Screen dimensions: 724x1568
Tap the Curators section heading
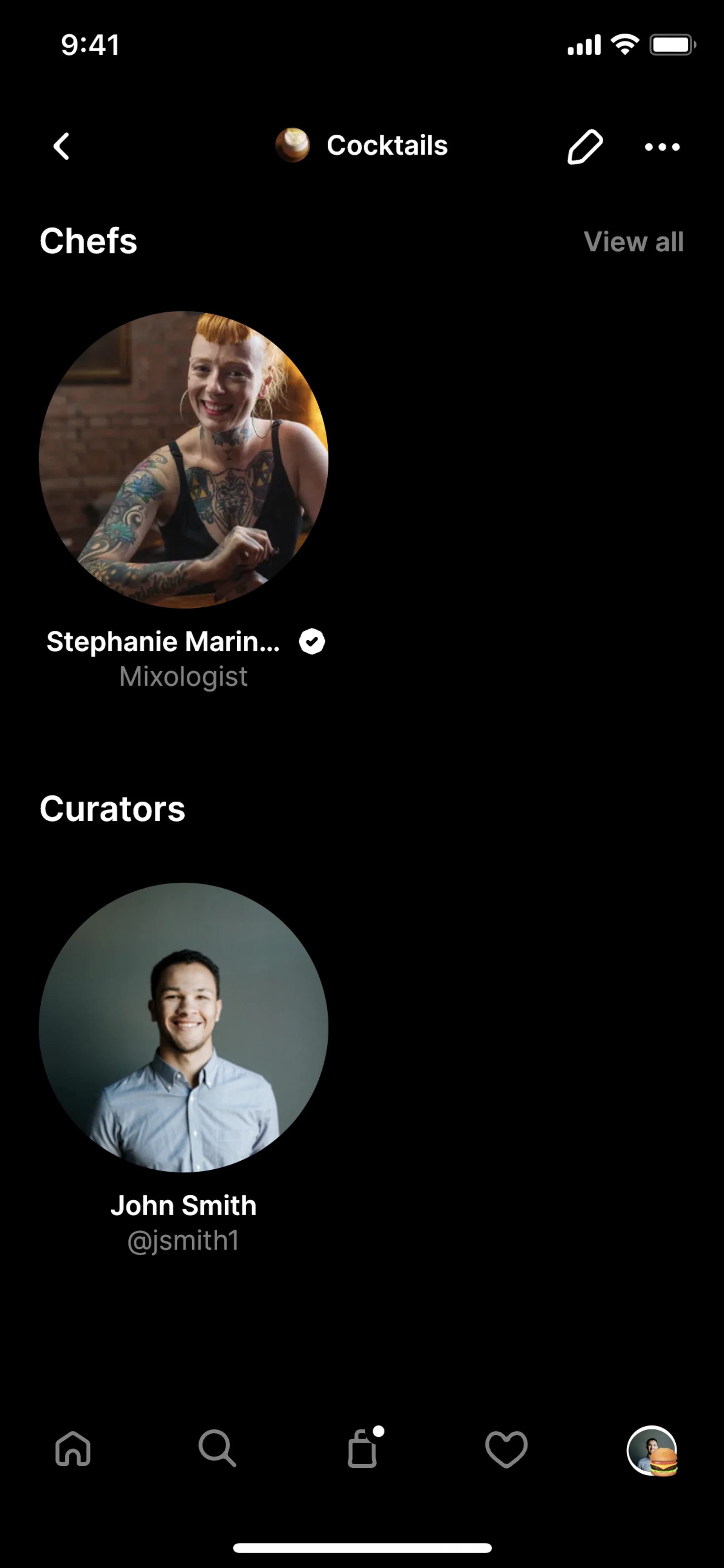pos(112,809)
